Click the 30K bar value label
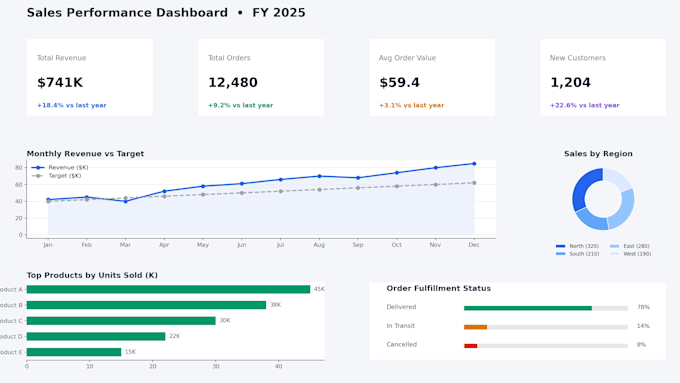Screen dimensions: 680x383 tap(225, 321)
